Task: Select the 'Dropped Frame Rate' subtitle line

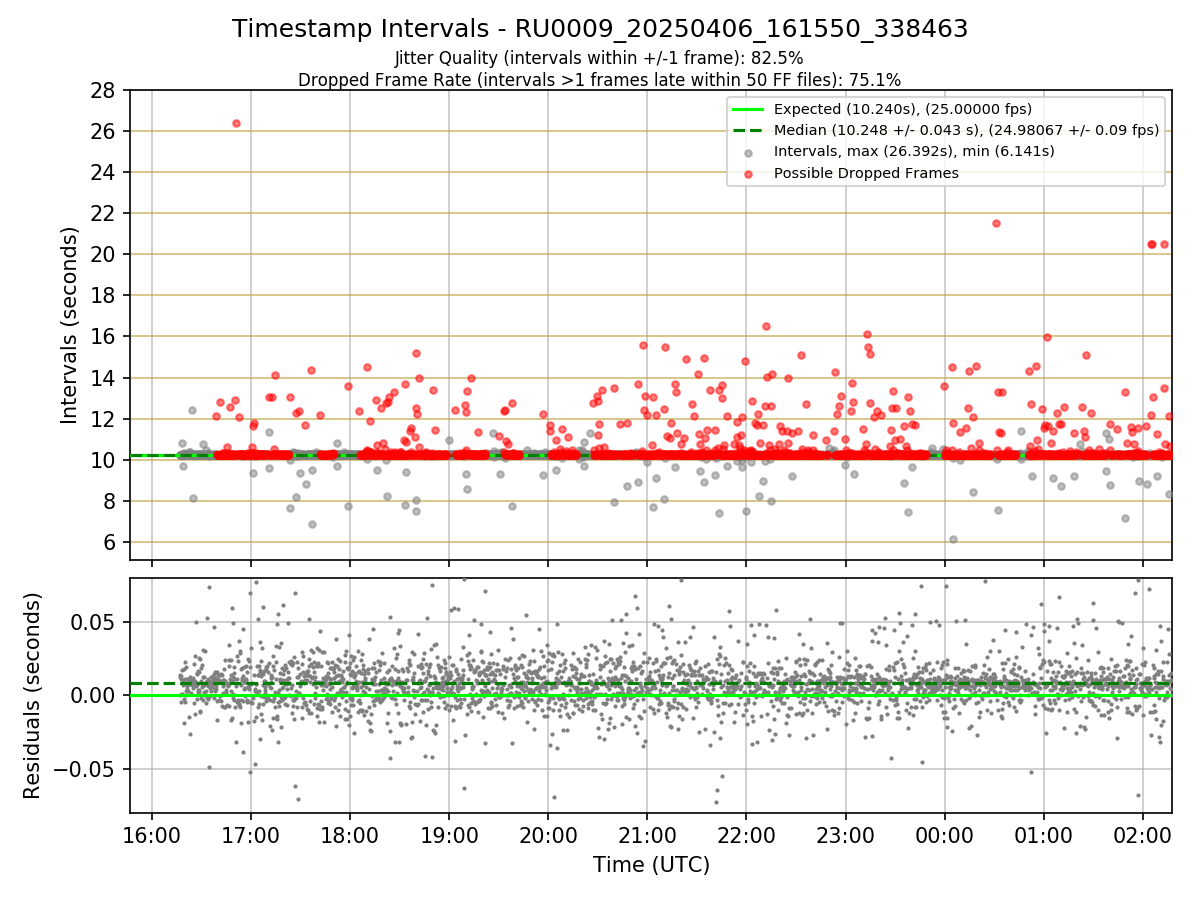Action: click(600, 79)
